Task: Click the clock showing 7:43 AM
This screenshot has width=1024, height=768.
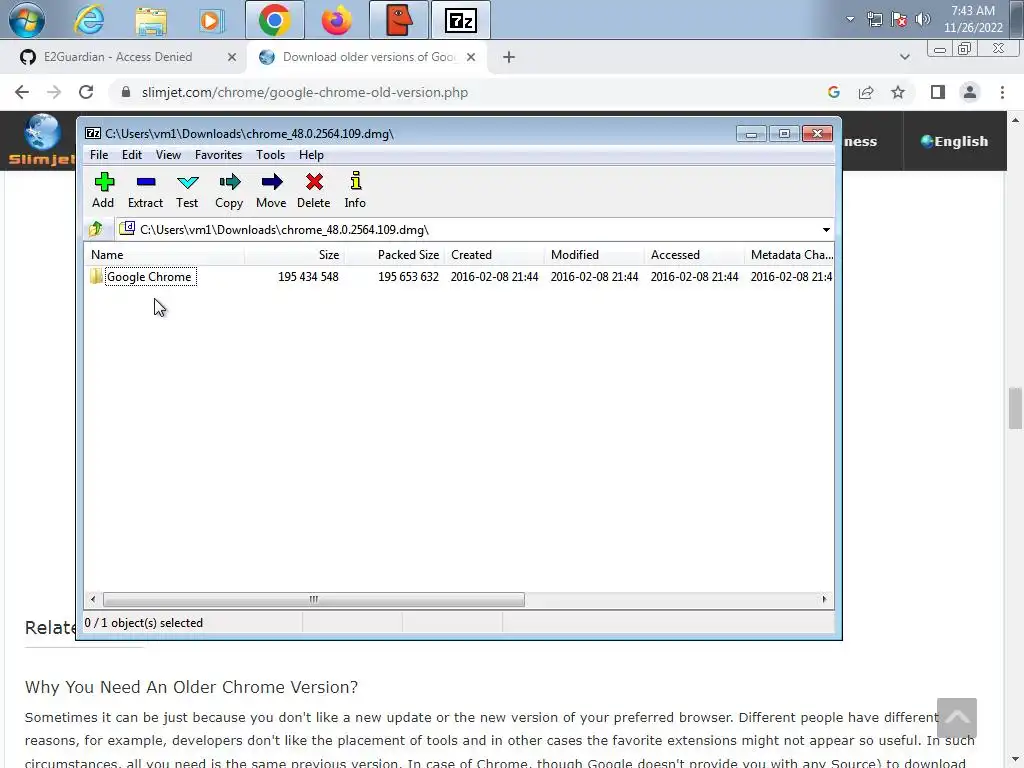Action: click(972, 10)
